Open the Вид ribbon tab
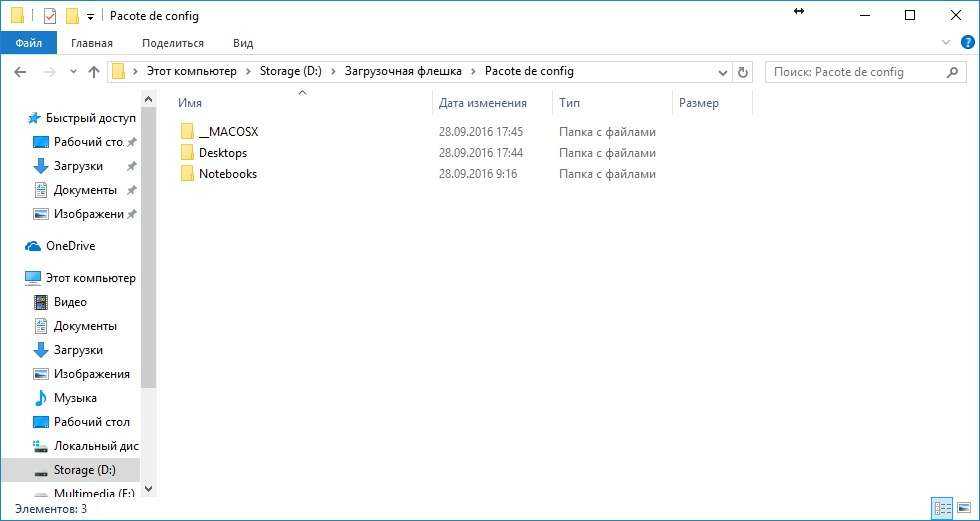The width and height of the screenshot is (980, 521). pyautogui.click(x=243, y=43)
